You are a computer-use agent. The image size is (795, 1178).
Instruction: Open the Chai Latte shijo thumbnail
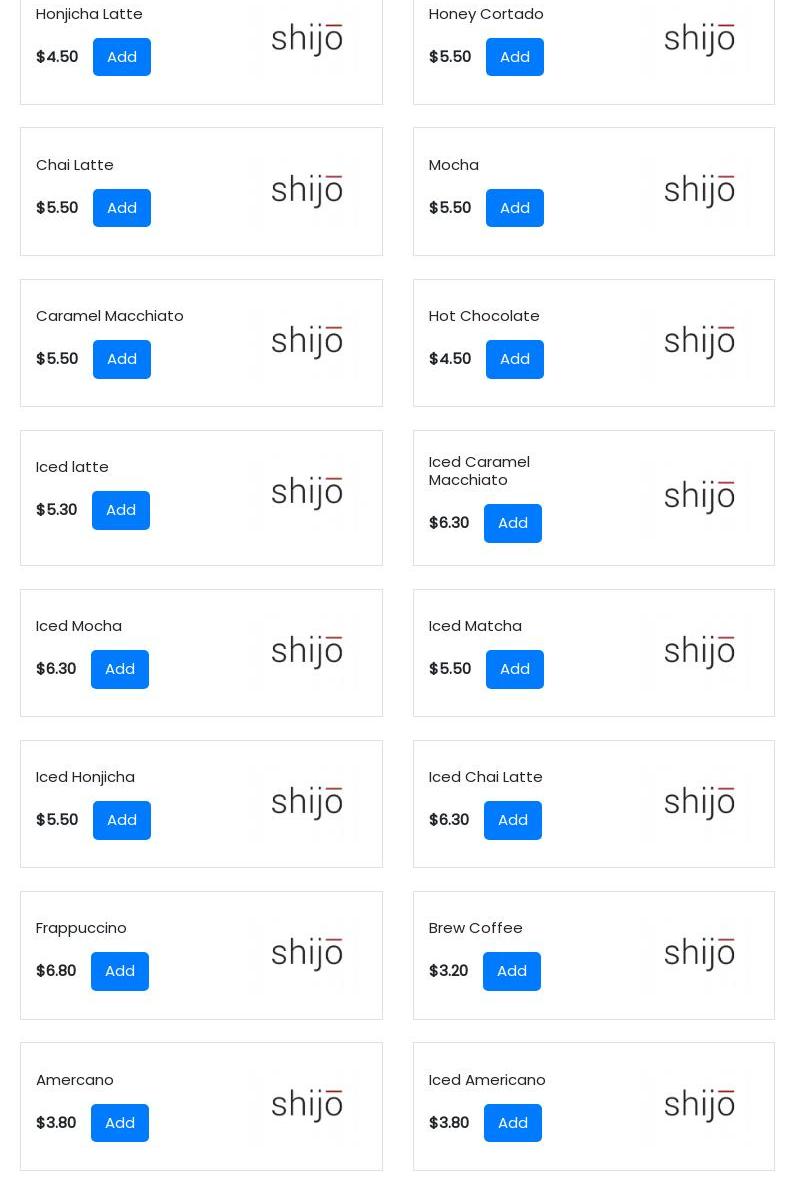click(x=307, y=190)
